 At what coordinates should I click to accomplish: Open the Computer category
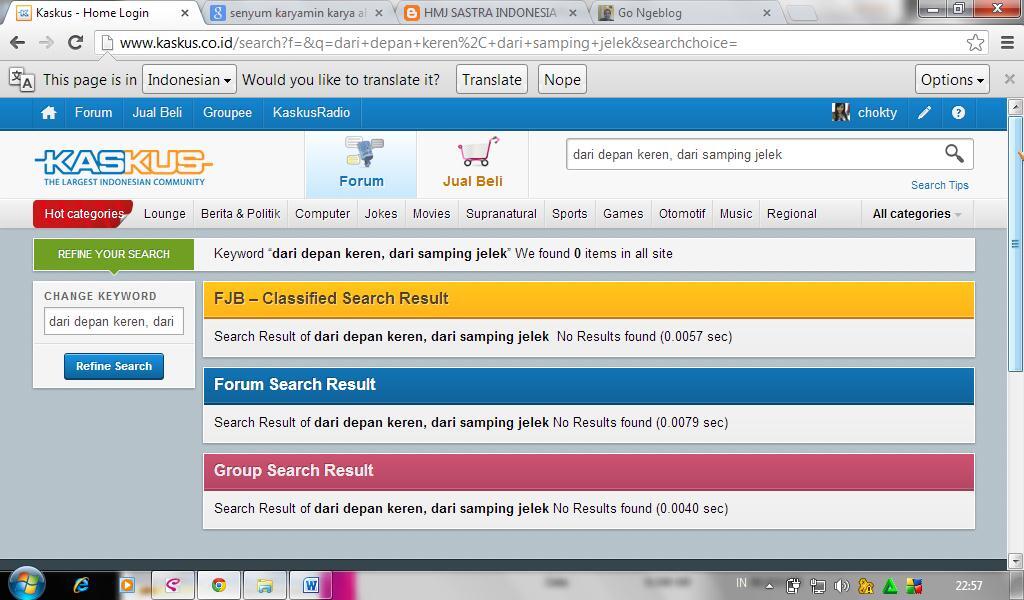323,213
